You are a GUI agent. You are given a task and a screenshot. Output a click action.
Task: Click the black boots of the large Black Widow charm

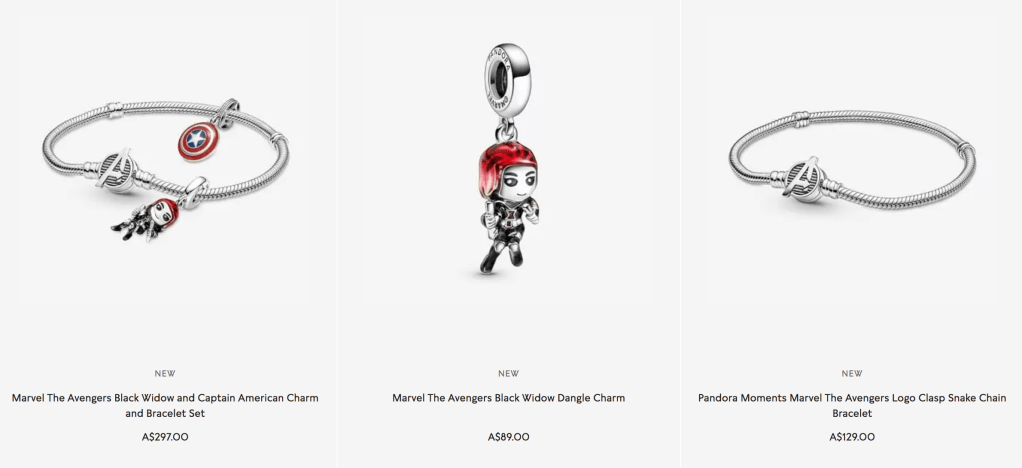point(500,259)
